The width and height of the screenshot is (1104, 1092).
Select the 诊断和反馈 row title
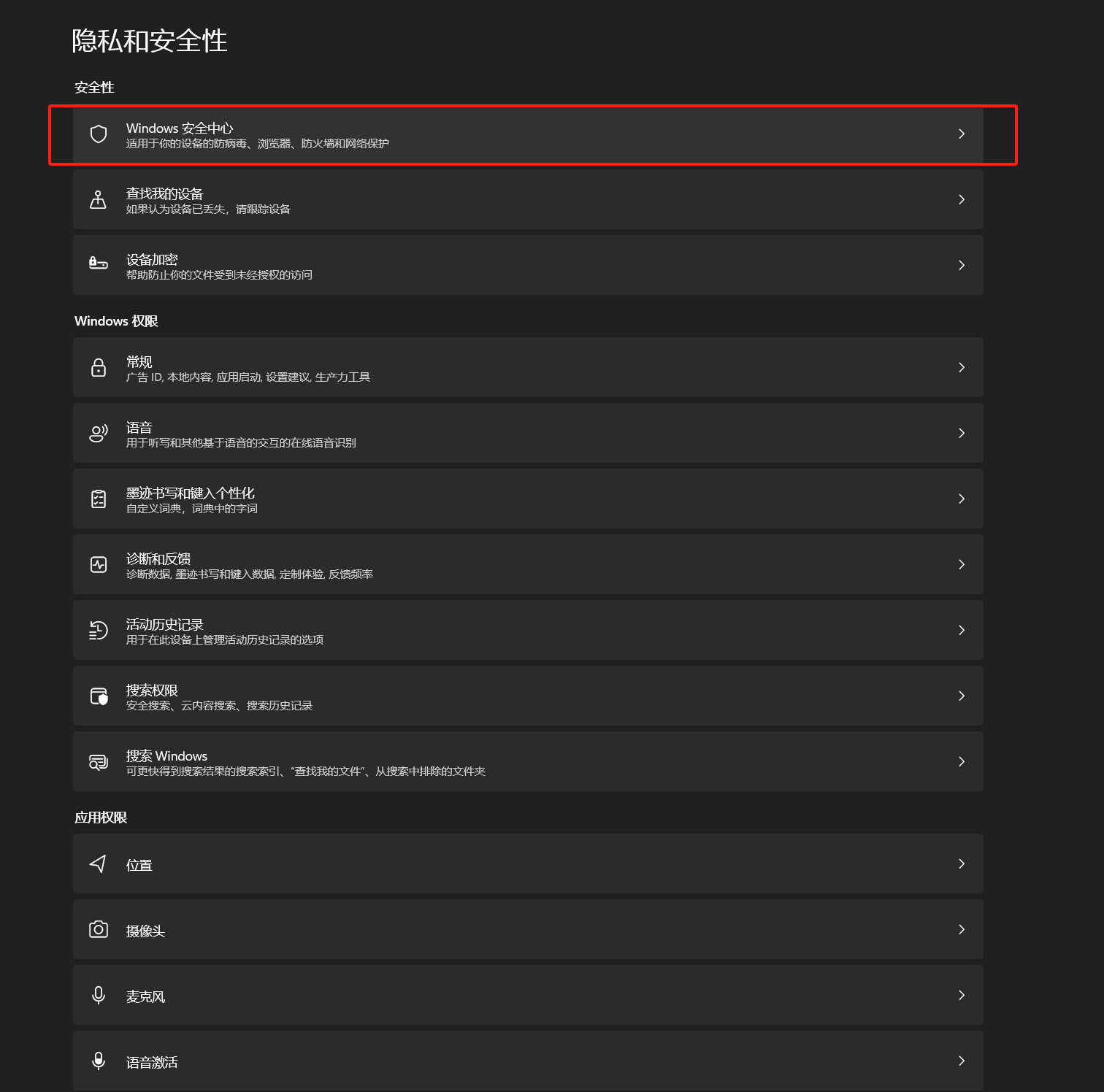[x=158, y=558]
